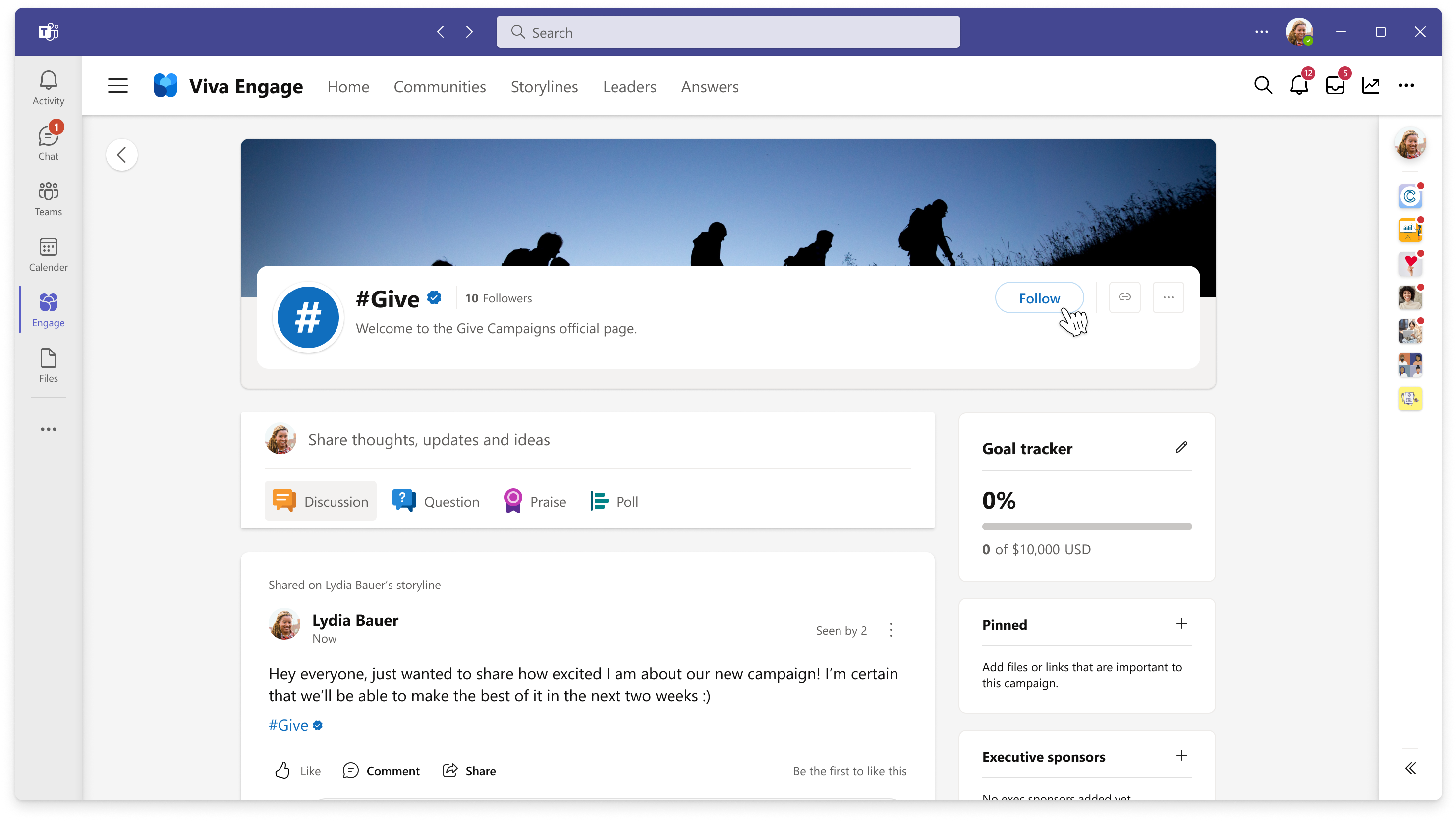Click Like on Lydia Bauer's post
This screenshot has height=821, width=1456.
[x=298, y=771]
